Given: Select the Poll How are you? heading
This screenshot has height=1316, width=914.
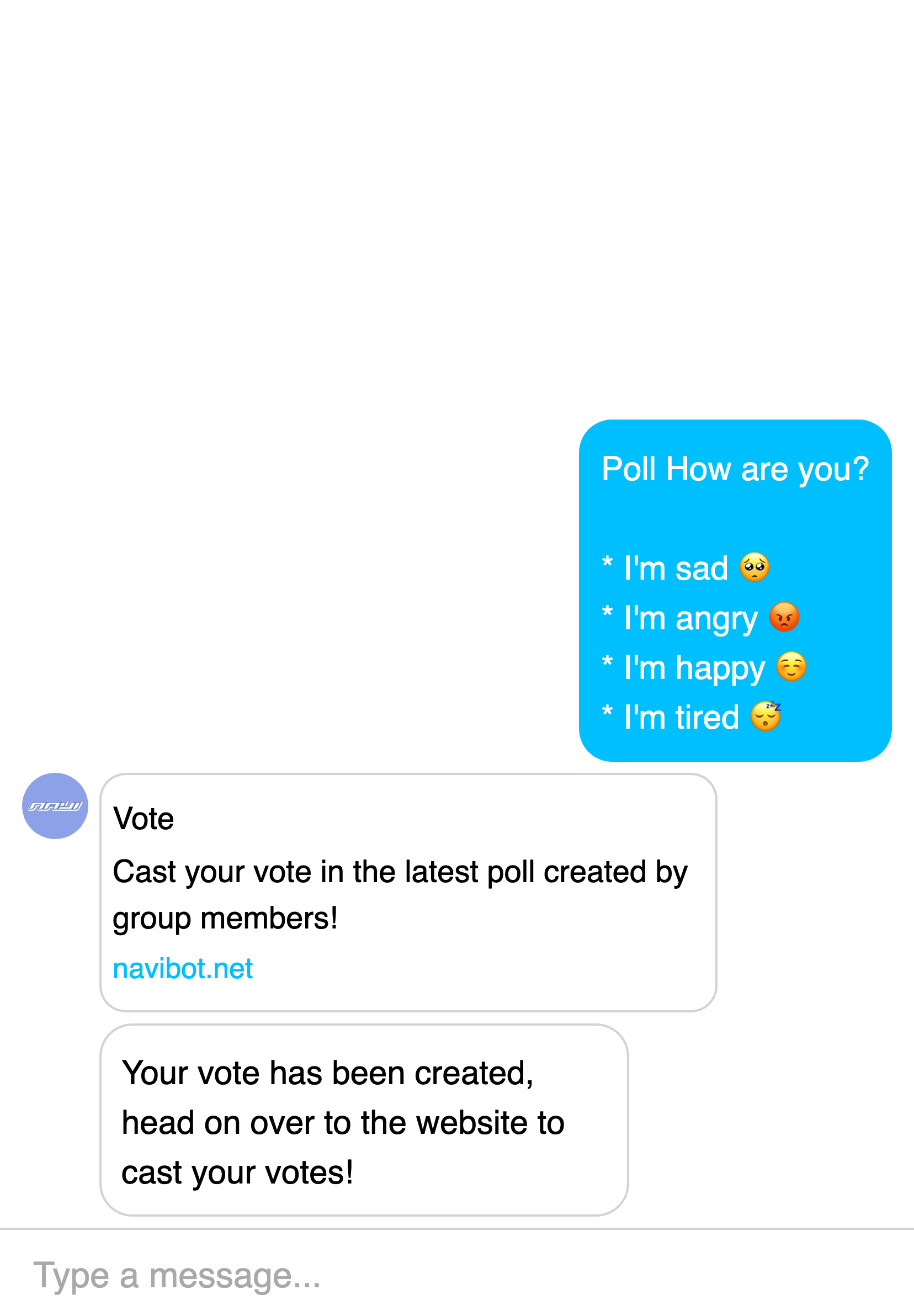Looking at the screenshot, I should [x=735, y=469].
